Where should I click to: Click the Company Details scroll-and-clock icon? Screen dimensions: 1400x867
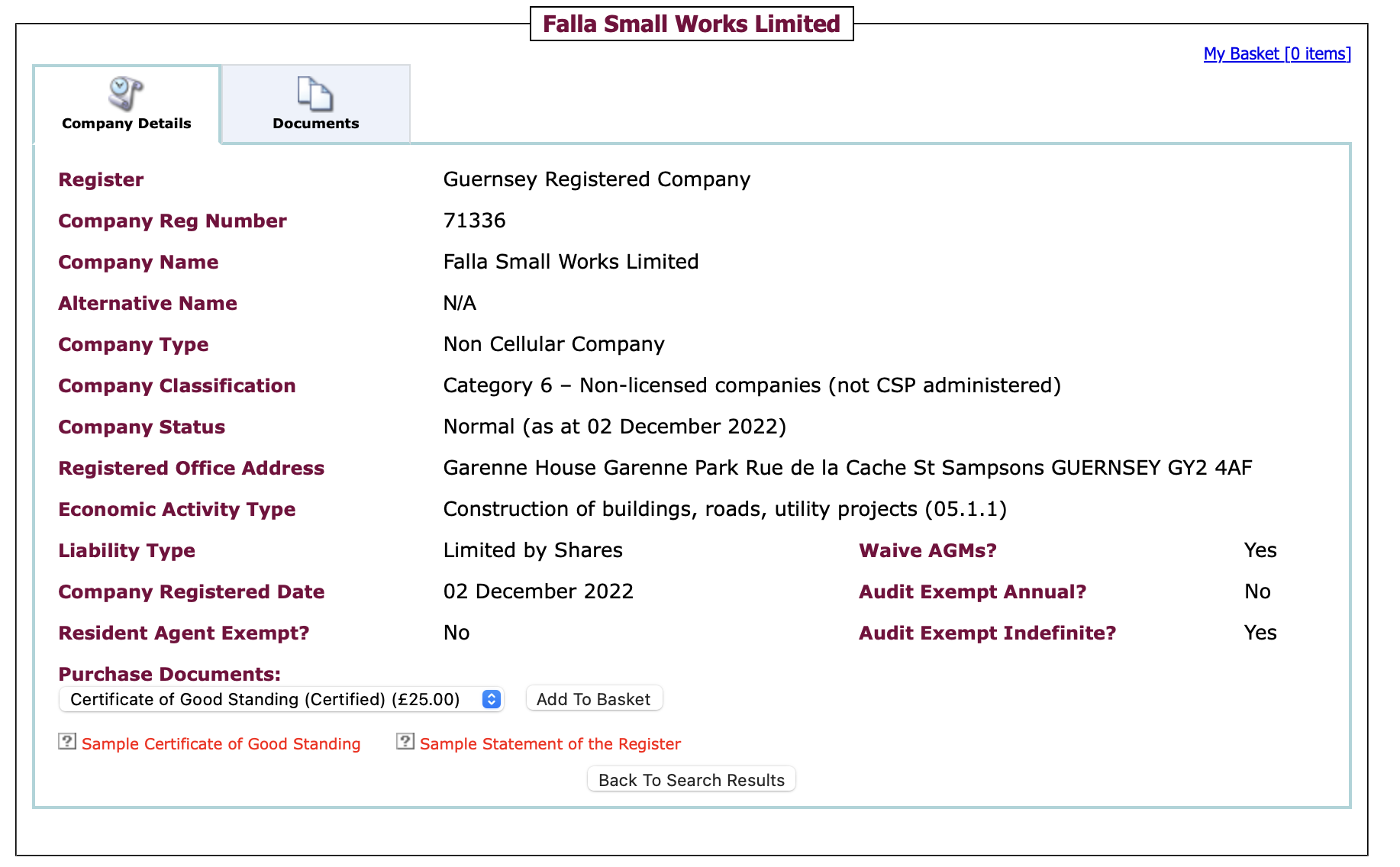126,94
